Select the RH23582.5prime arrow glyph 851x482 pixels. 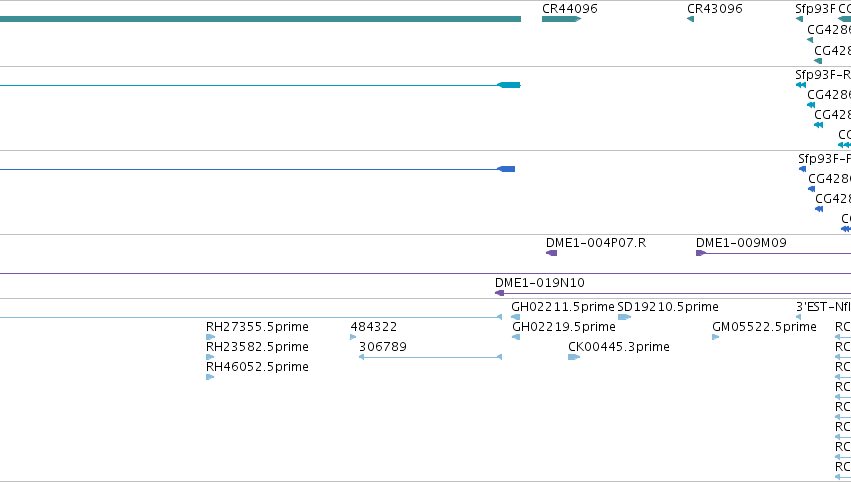[211, 357]
